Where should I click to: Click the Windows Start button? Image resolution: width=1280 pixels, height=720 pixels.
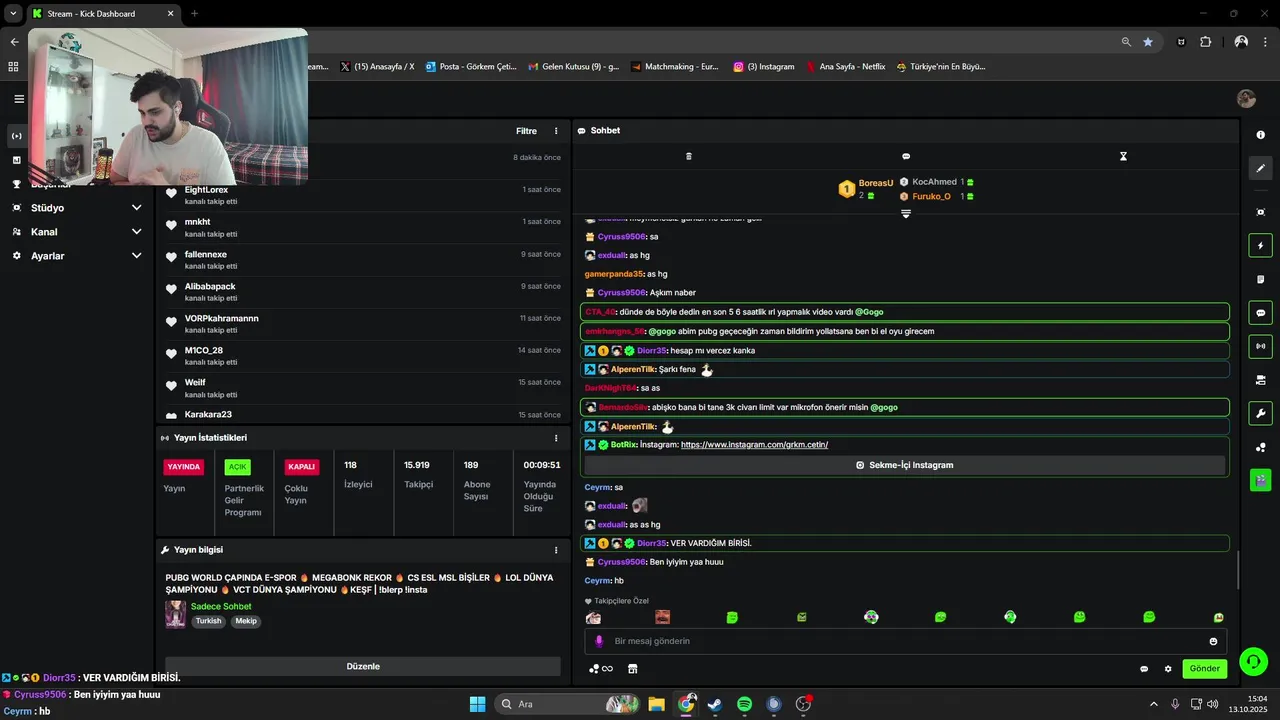477,704
